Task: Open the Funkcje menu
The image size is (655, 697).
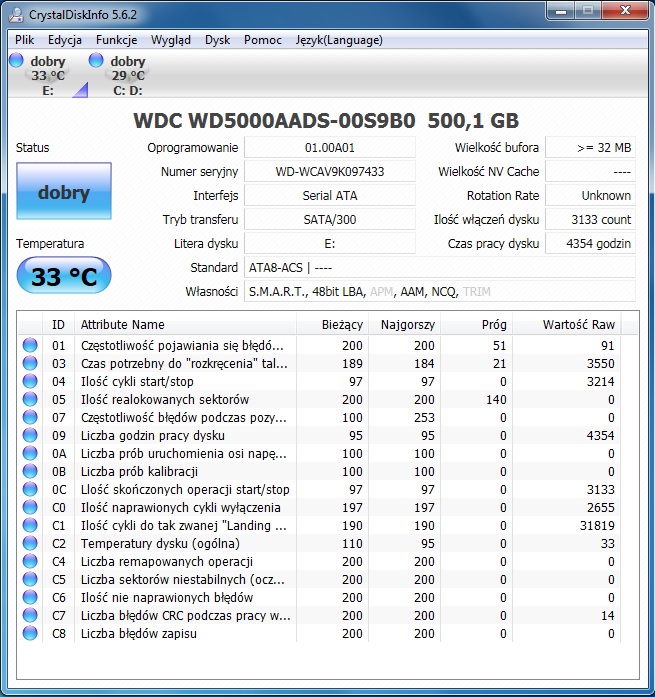Action: pos(116,40)
